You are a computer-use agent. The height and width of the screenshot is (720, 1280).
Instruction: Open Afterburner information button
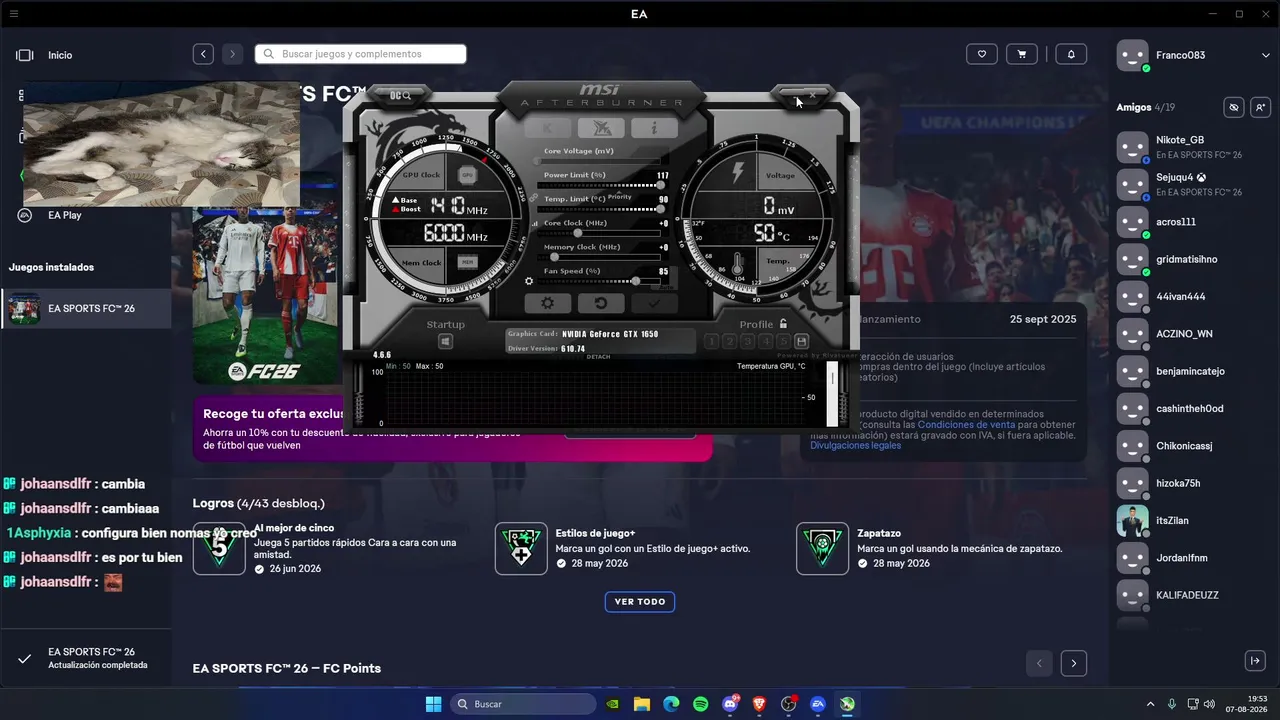pos(654,128)
